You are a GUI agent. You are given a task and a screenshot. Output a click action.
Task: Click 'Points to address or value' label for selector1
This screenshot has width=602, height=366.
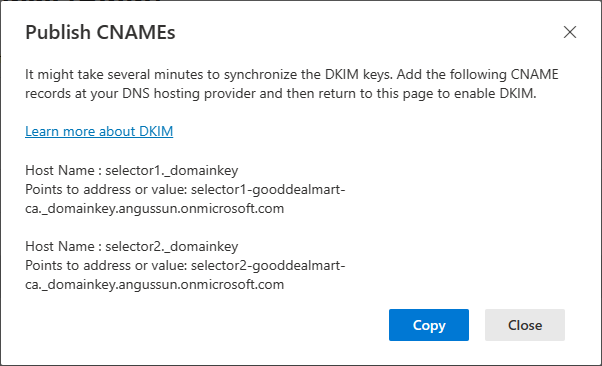[106, 189]
